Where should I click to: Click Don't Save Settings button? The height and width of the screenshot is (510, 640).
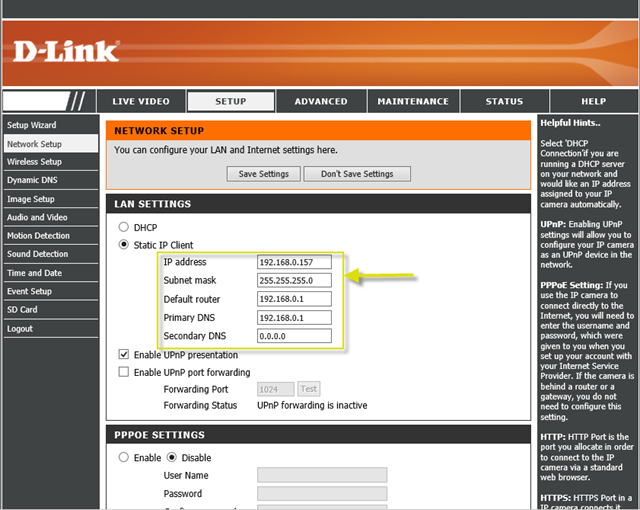pos(357,174)
